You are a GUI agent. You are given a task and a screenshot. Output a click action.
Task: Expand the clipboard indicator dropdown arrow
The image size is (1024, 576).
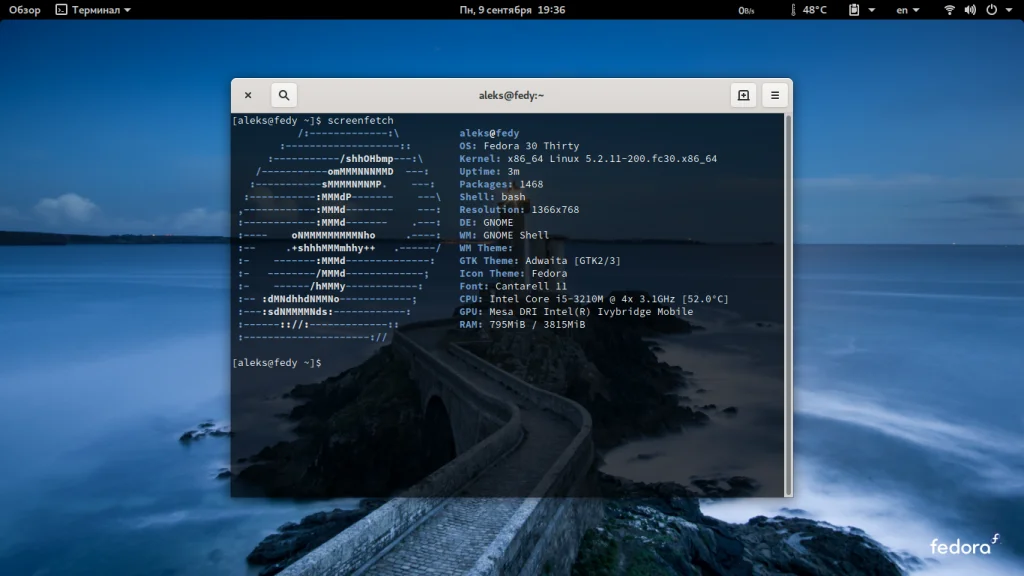click(872, 10)
